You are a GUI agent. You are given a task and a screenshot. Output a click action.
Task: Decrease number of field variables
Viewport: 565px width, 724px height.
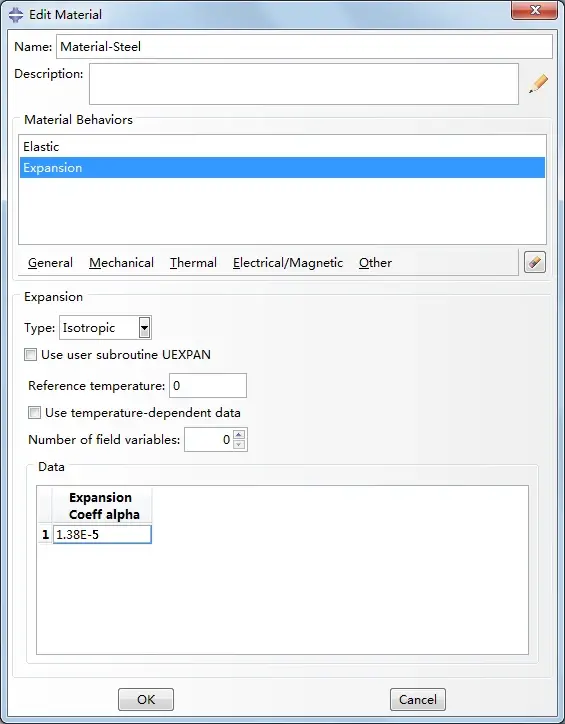click(239, 445)
